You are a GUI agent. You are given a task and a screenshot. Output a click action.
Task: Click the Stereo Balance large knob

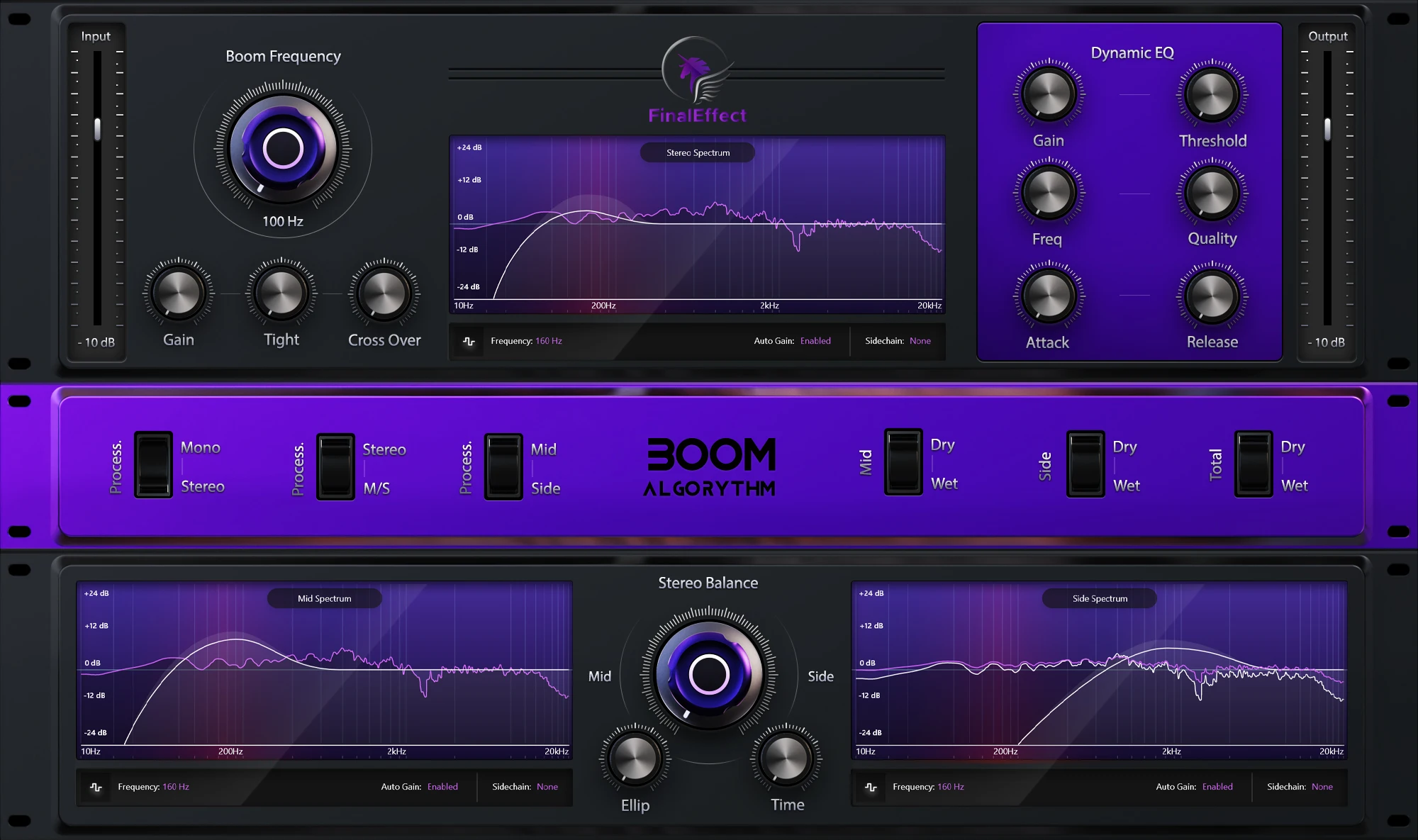pos(709,673)
